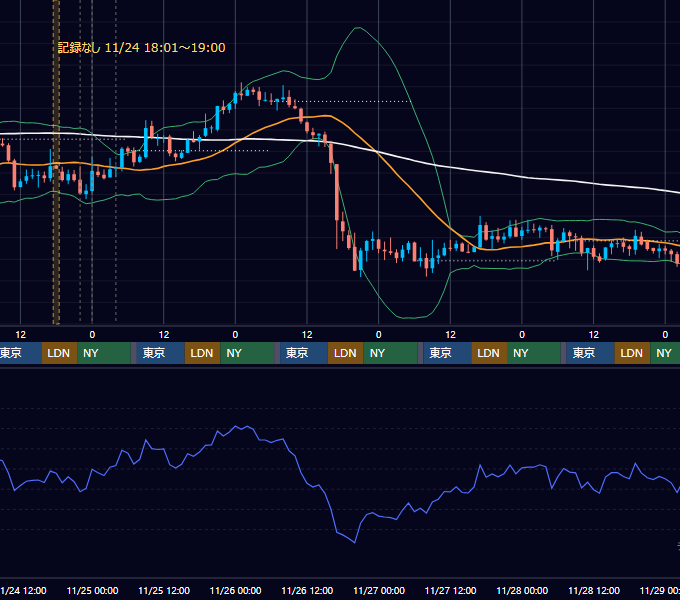The height and width of the screenshot is (600, 680).
Task: Click the NY session block spanning 11/25 00:00
Action: point(104,353)
